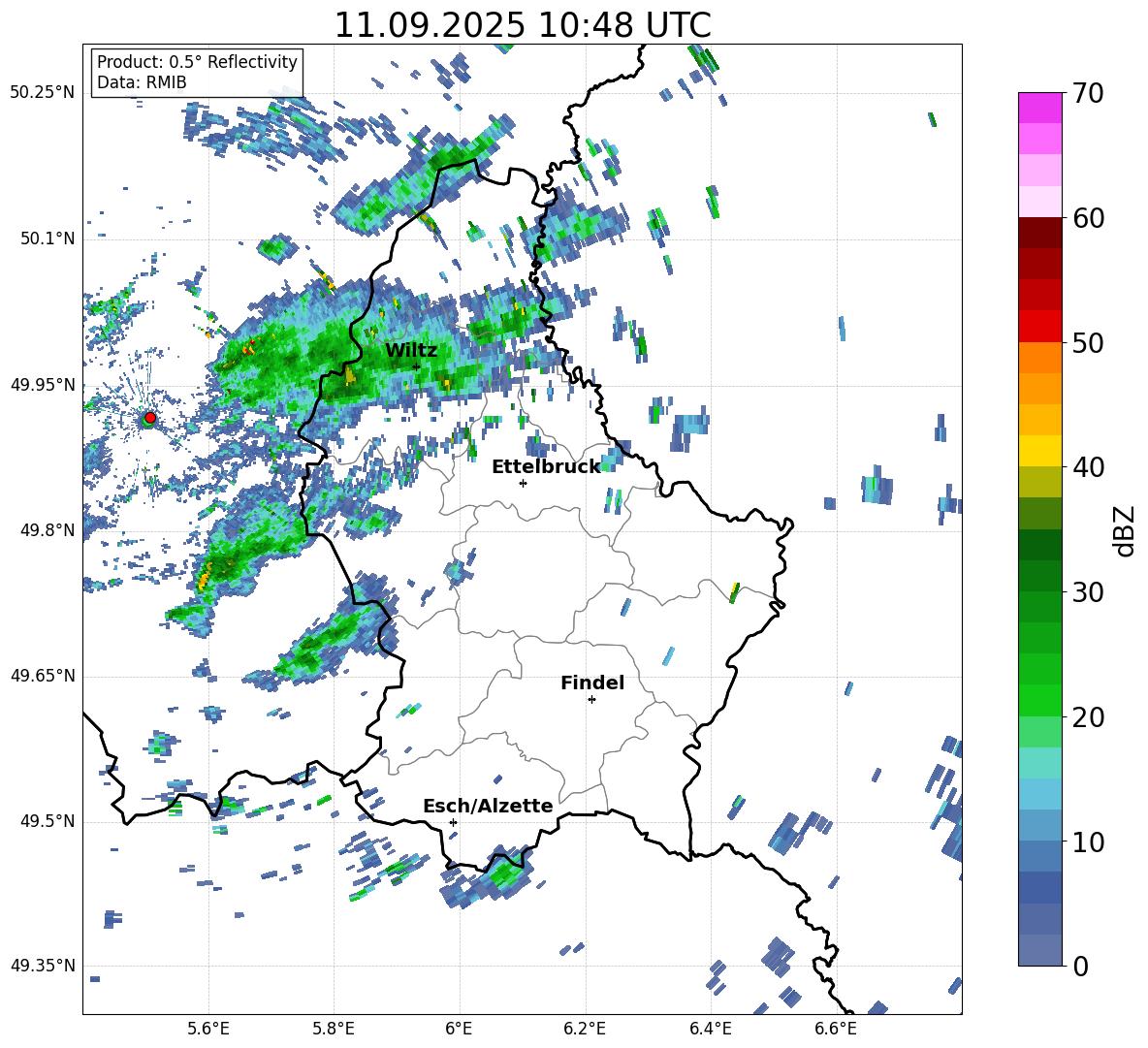Viewport: 1148px width, 1048px height.
Task: Click the Esch/Alzette city label
Action: click(488, 806)
